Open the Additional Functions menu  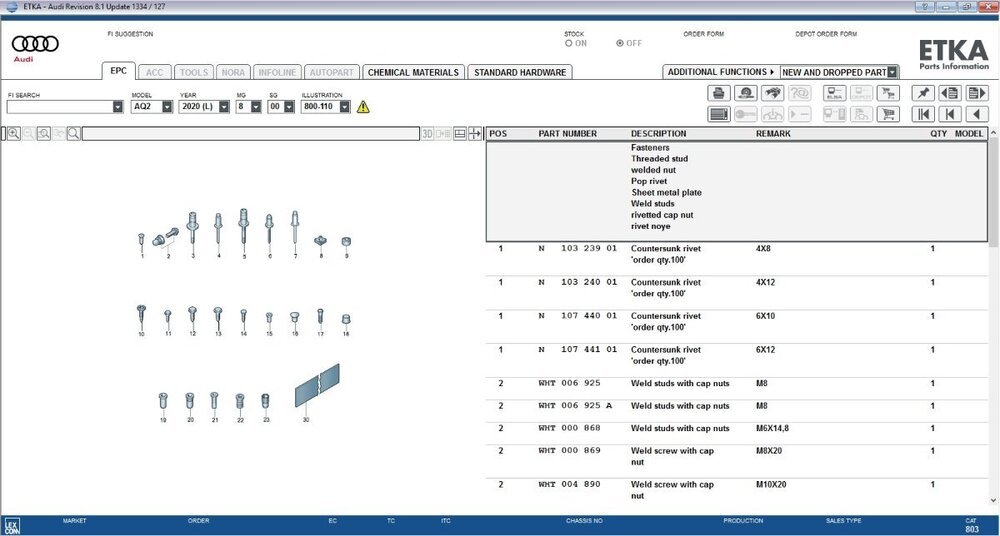tap(721, 72)
